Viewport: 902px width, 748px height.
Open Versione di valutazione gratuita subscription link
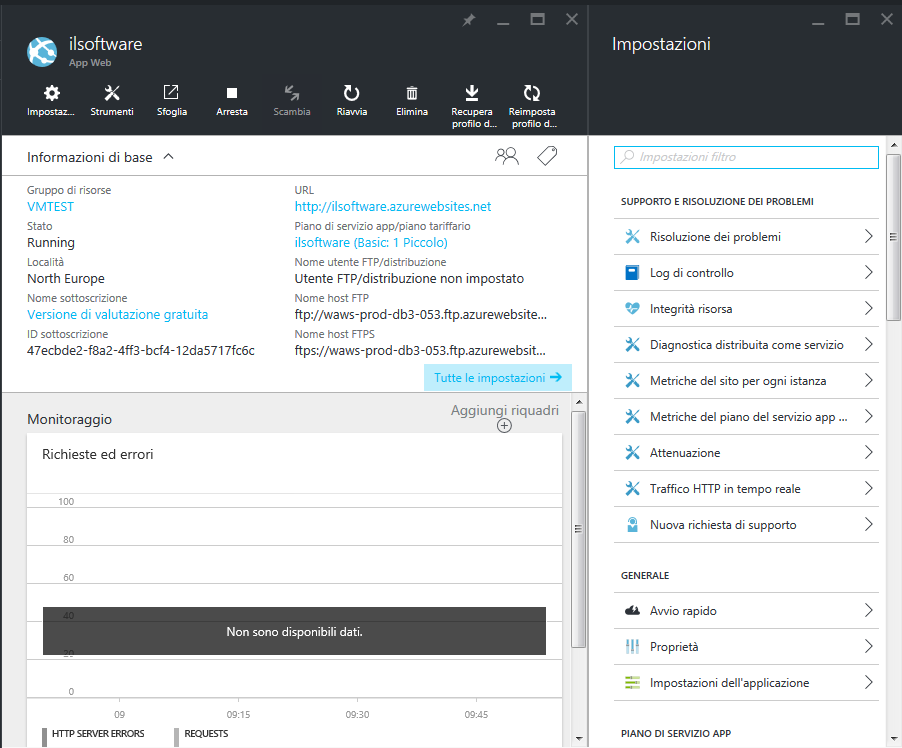coord(117,315)
